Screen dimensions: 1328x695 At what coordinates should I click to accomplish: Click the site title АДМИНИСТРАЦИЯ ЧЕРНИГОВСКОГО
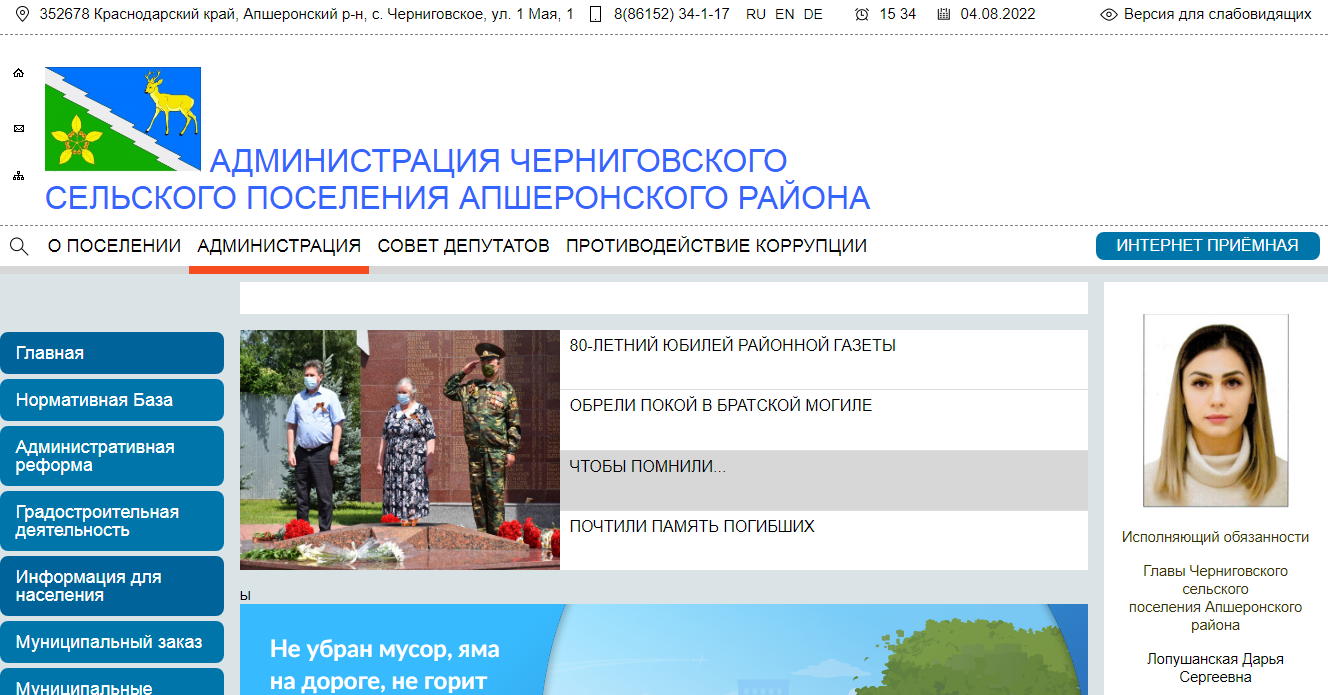458,179
